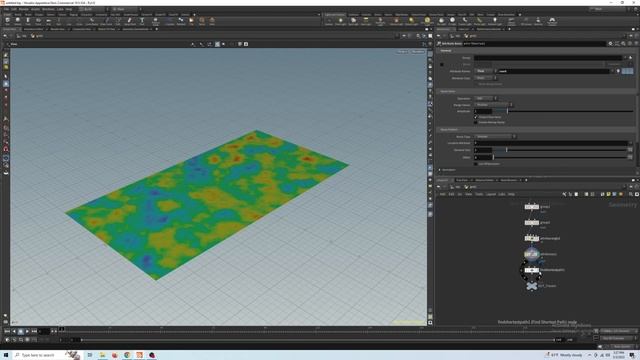Open the Range Values dropdown
This screenshot has height=360, width=640.
pyautogui.click(x=493, y=105)
